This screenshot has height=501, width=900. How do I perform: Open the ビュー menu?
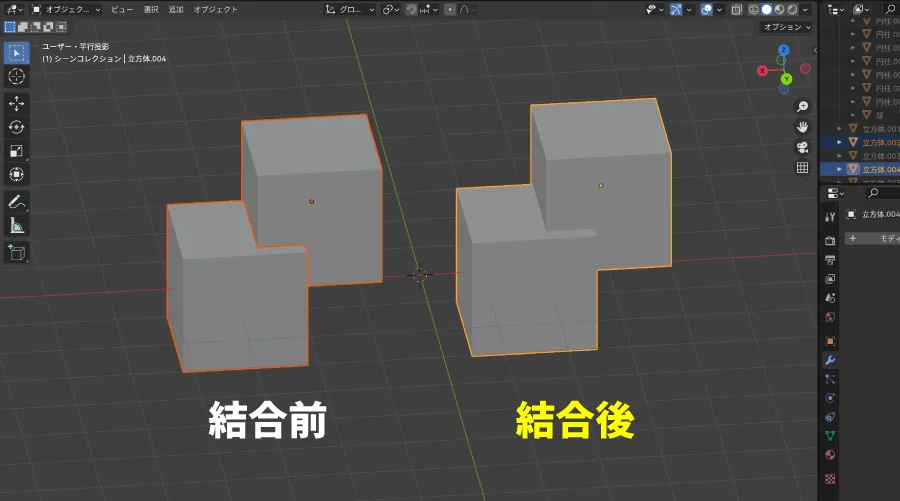coord(121,9)
